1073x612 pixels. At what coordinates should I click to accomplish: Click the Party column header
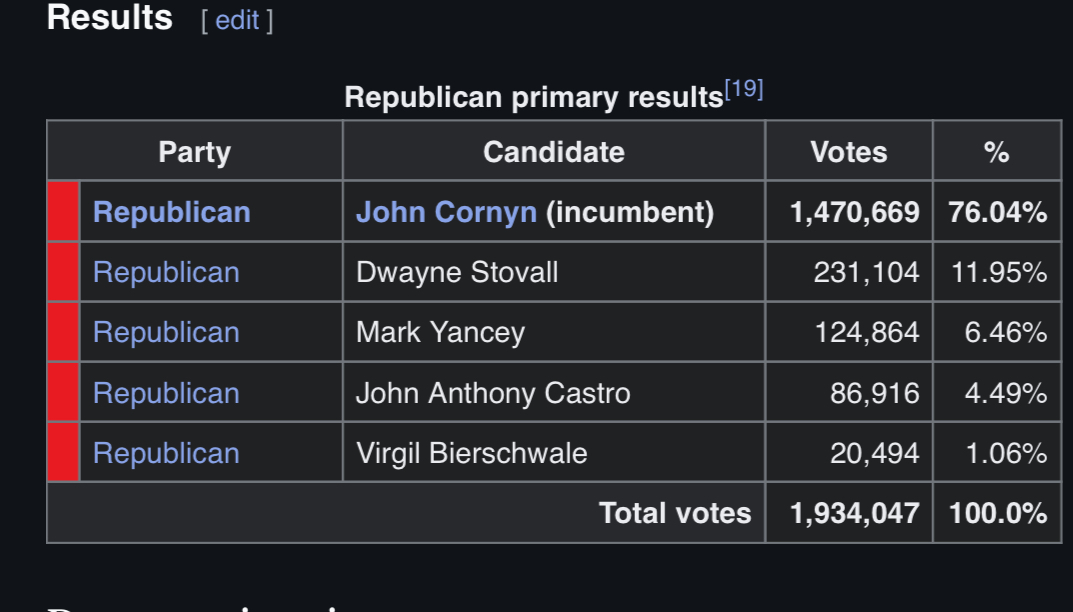tap(194, 152)
